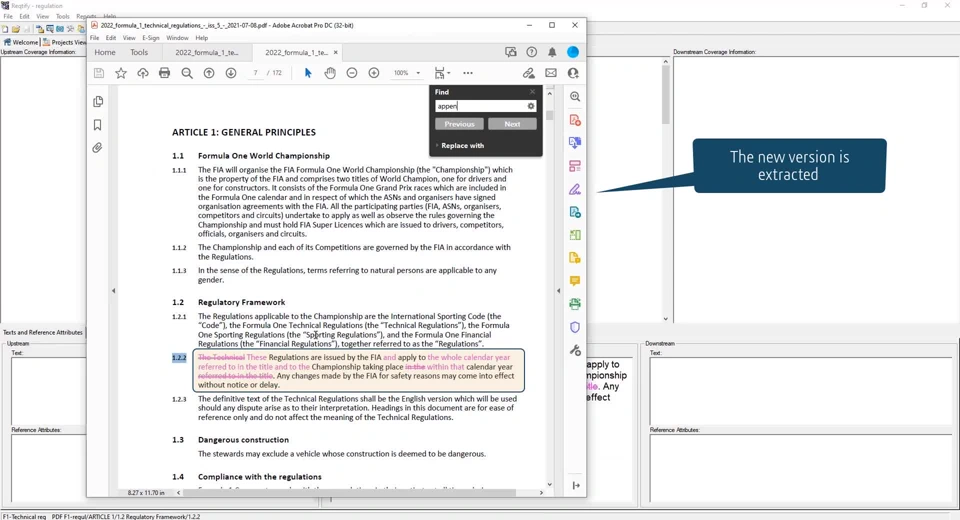Collapse the right tools pane arrow
Viewport: 960px width, 520px height.
tap(558, 291)
